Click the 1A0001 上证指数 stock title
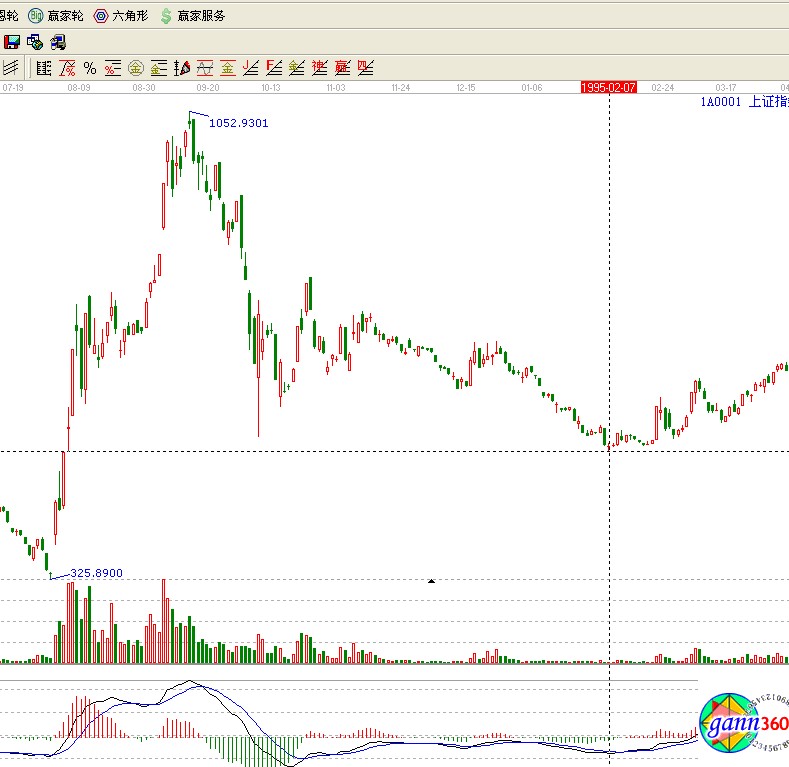The image size is (789, 767). click(744, 102)
